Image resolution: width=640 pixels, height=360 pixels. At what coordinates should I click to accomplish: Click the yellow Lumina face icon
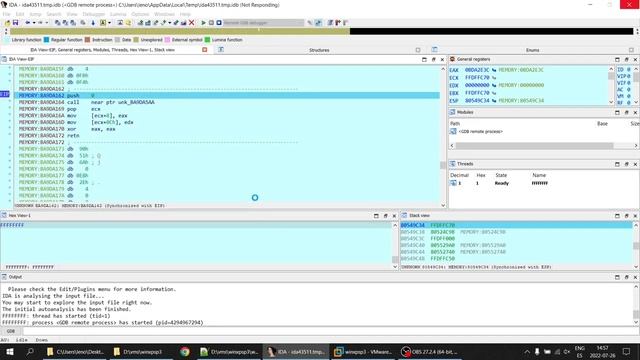[x=128, y=23]
